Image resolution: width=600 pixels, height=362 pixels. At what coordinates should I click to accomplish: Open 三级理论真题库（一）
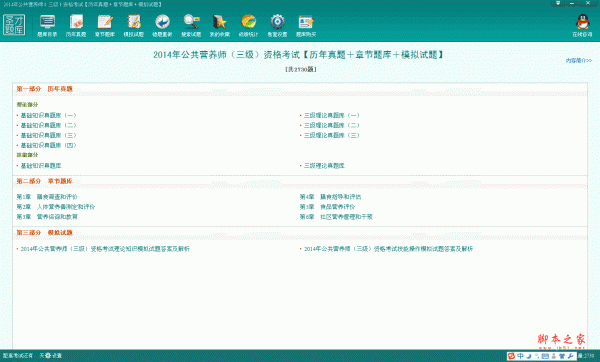[332, 115]
